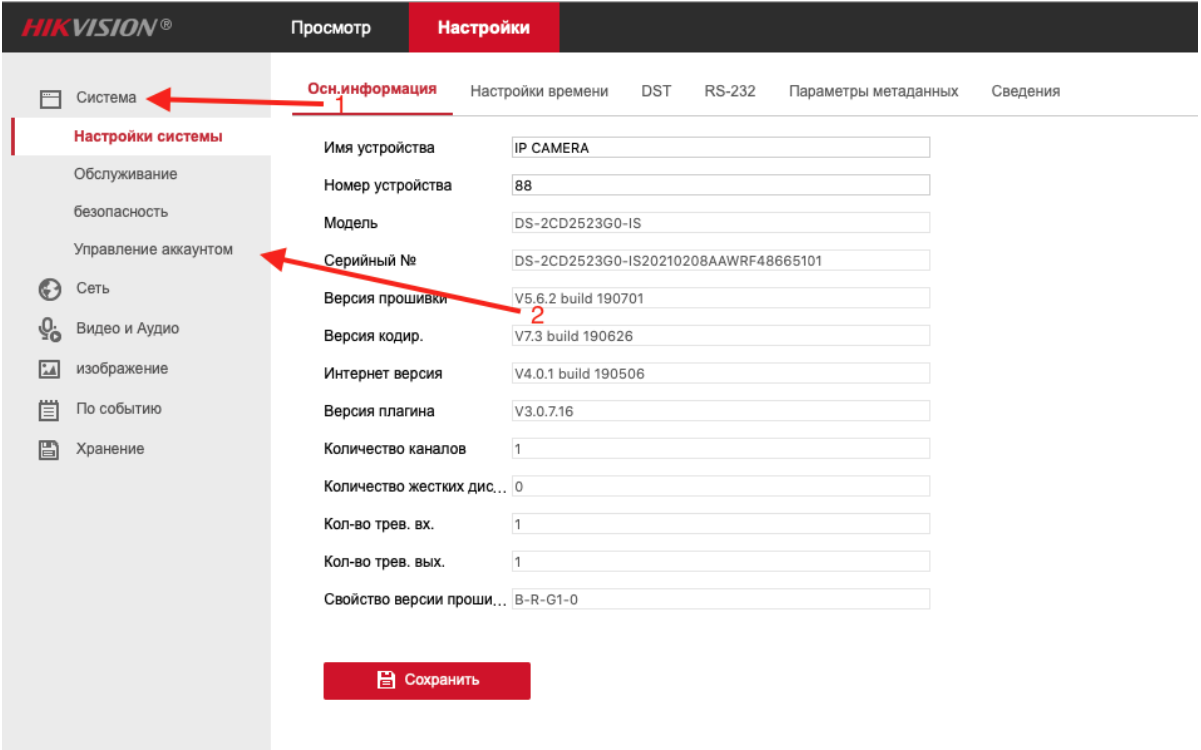Image resolution: width=1201 pixels, height=750 pixels.
Task: Open the безопасность settings page
Action: pos(122,211)
